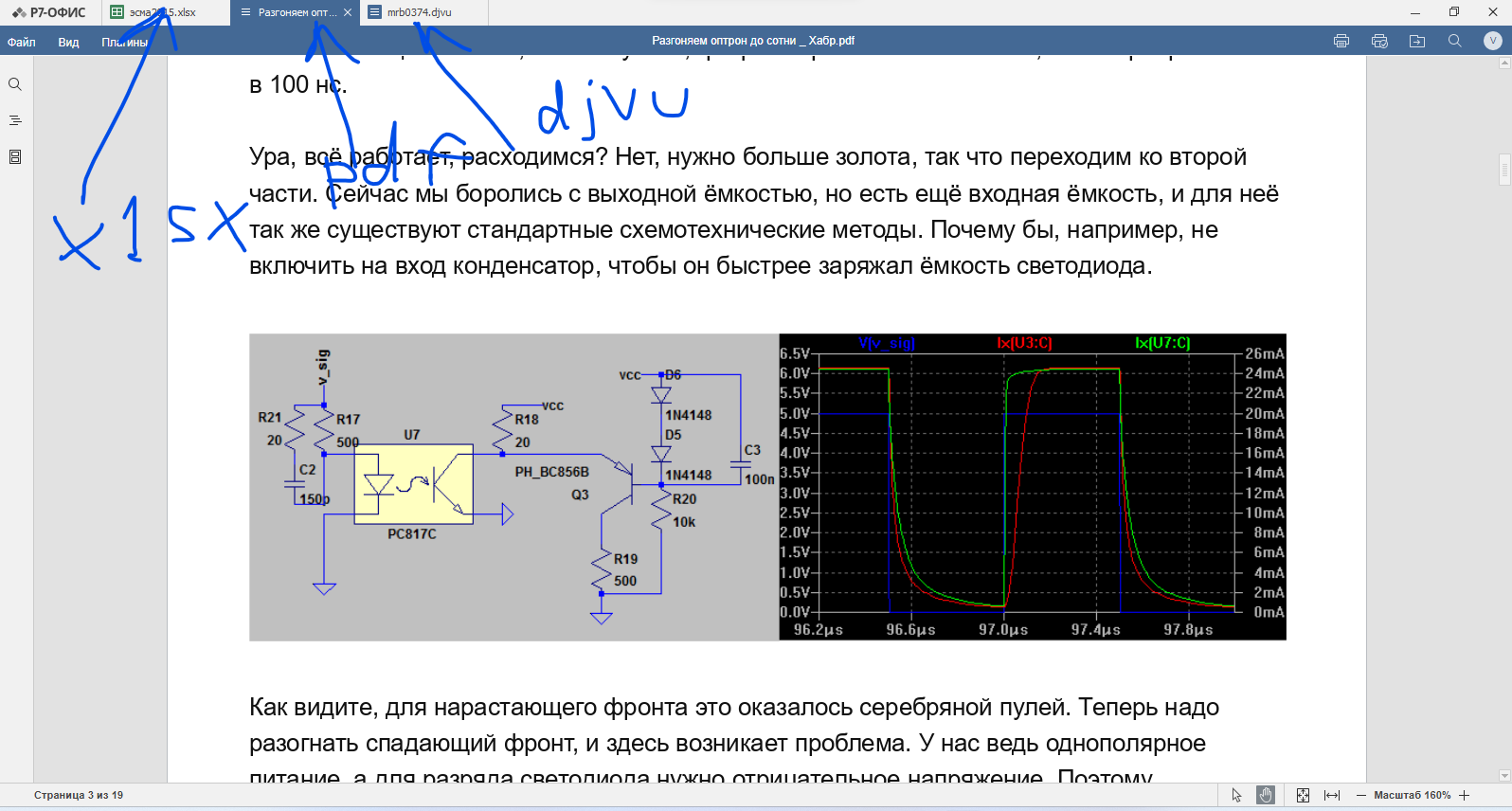Screen dimensions: 1512x811
Task: Click the oscilloscope waveform plot image
Action: click(x=1033, y=487)
